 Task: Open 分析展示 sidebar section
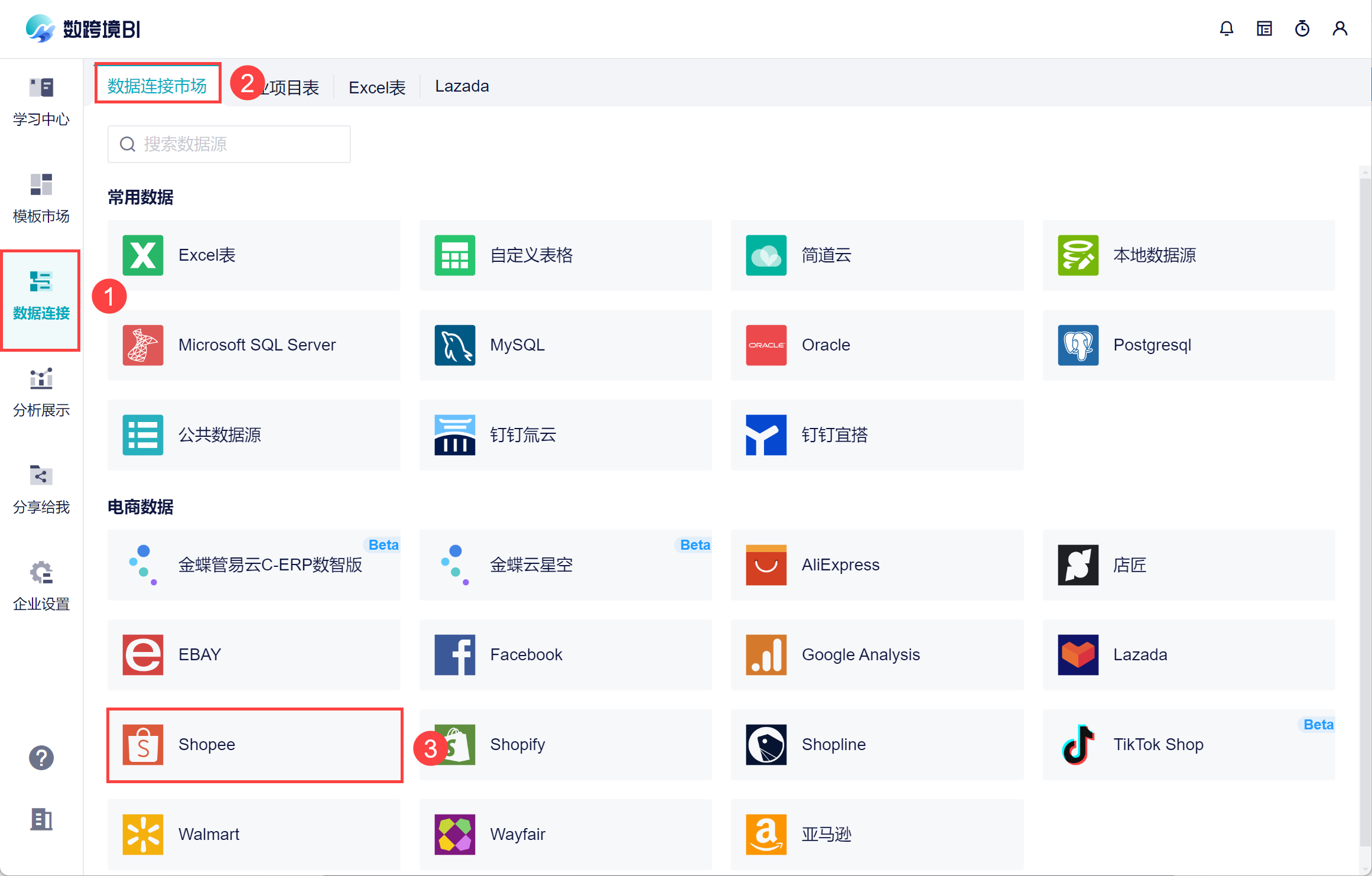pyautogui.click(x=41, y=392)
